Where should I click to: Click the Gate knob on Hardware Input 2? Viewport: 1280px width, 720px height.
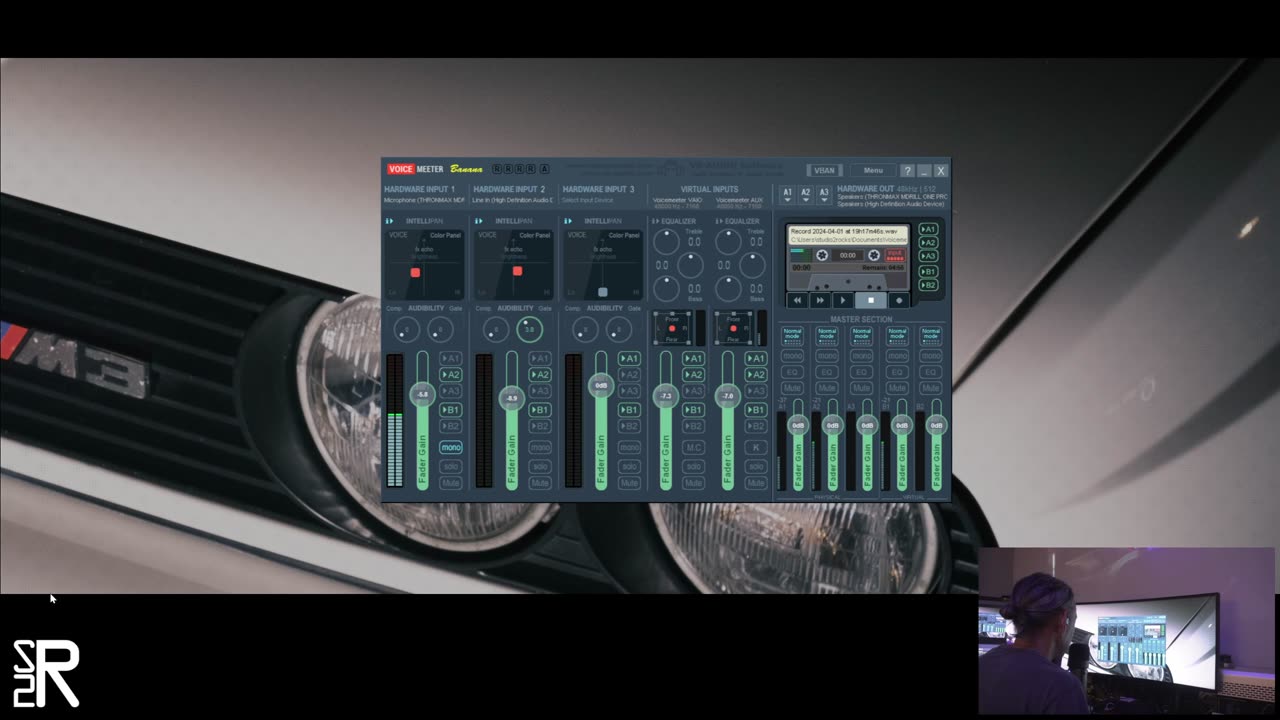[529, 329]
